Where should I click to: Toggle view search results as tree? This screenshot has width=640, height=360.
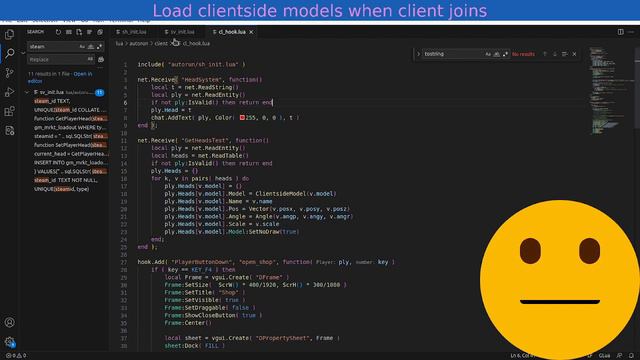tap(89, 32)
